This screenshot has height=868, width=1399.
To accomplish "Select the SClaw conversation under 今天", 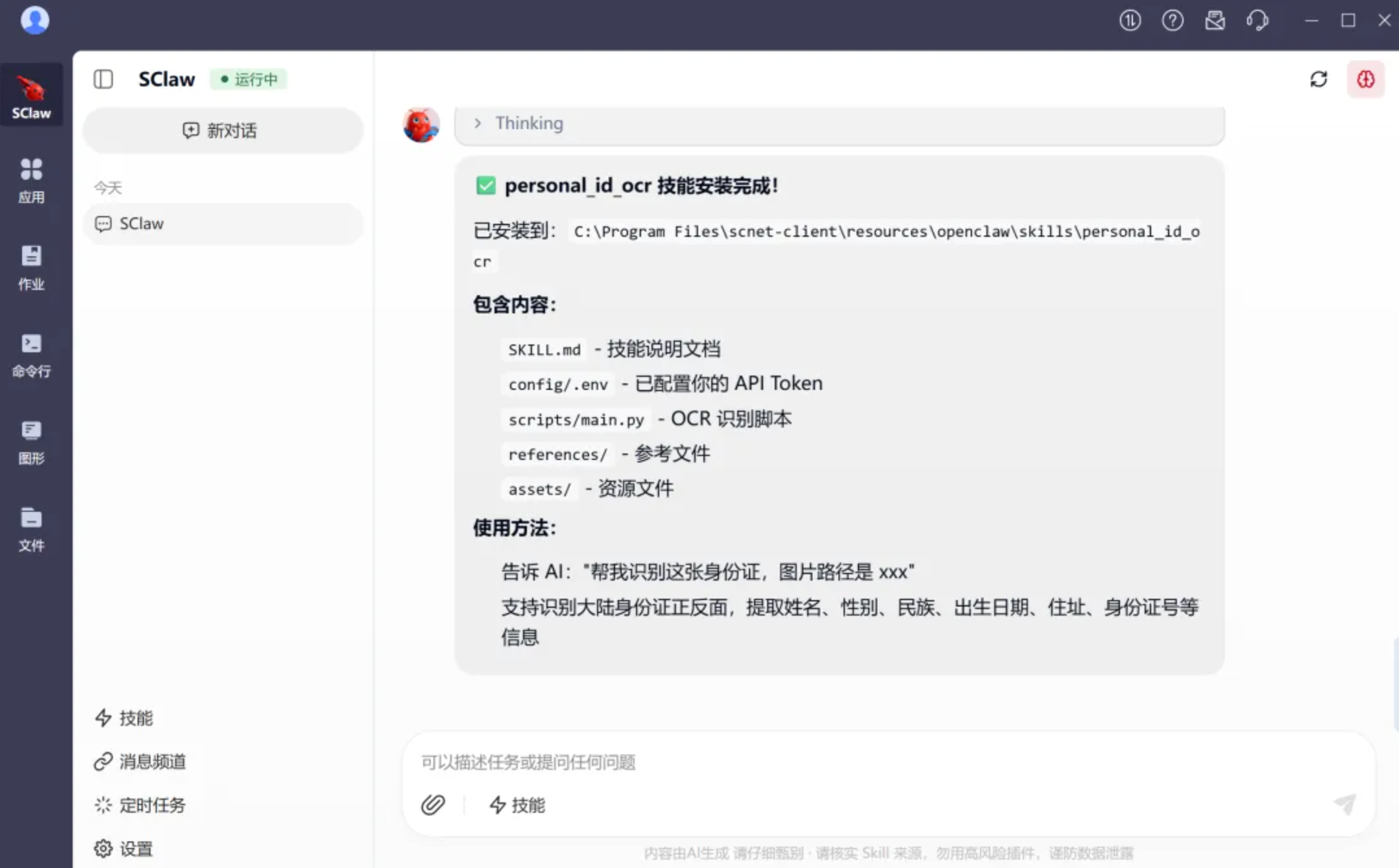I will (x=223, y=224).
